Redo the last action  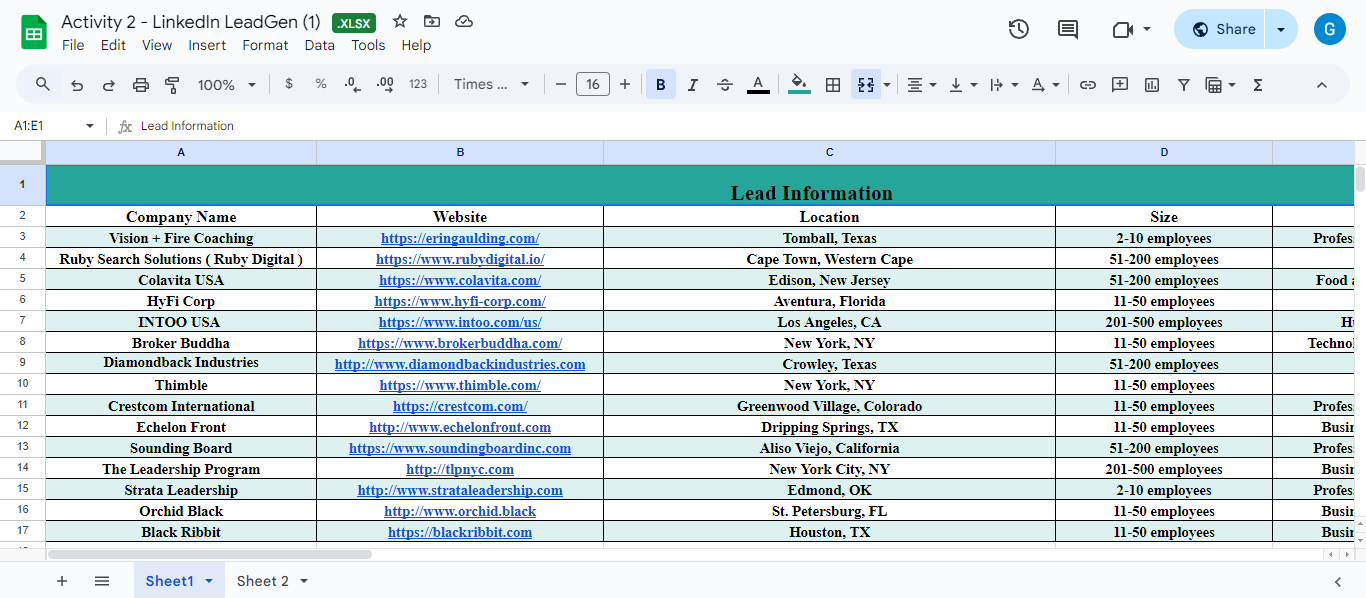(109, 85)
